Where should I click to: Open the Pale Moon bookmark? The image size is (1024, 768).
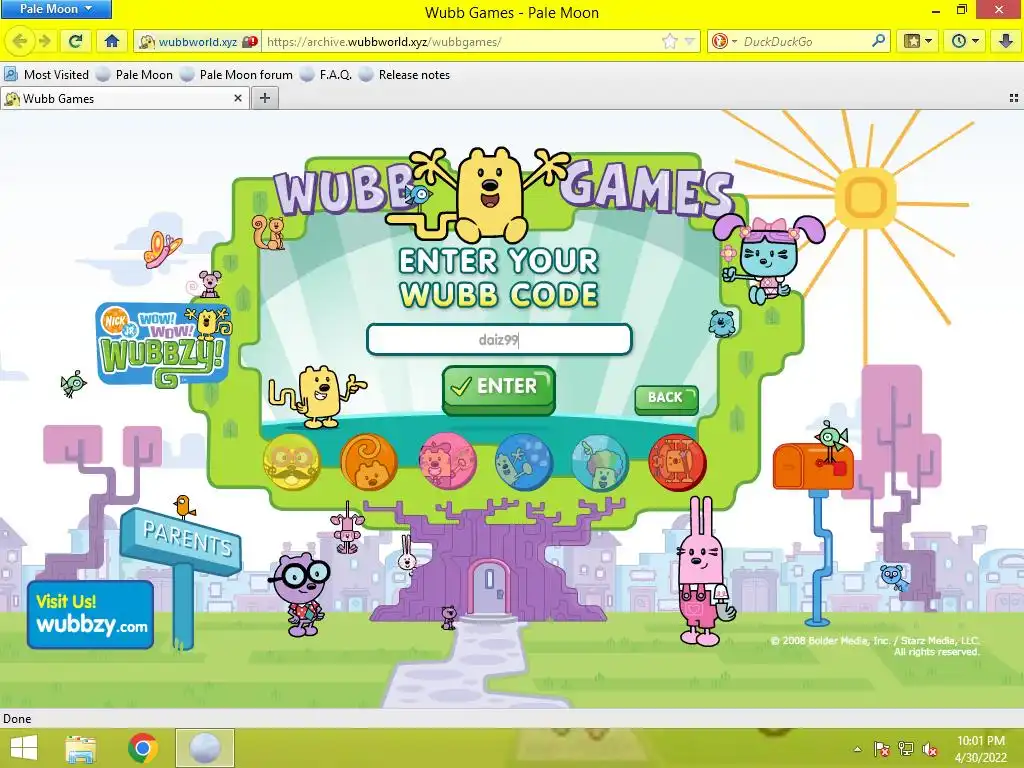[135, 74]
